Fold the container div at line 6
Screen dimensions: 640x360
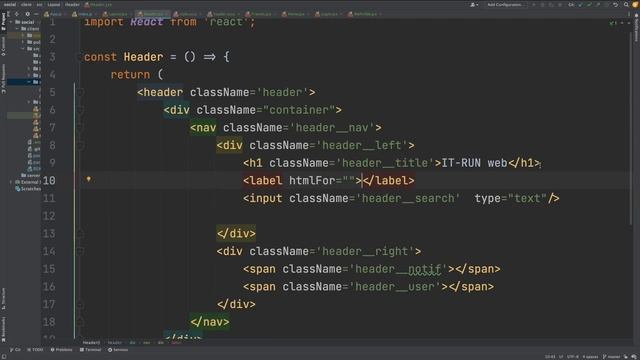pyautogui.click(x=80, y=110)
